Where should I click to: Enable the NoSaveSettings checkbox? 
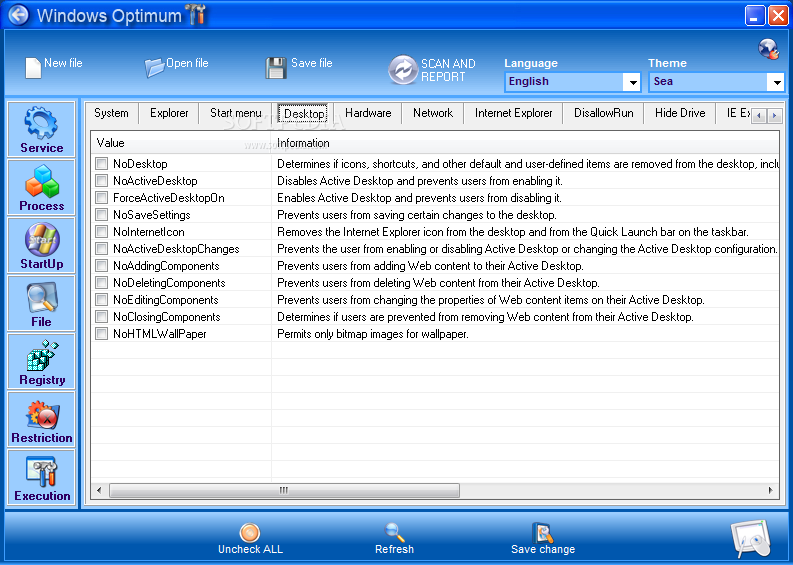click(x=102, y=214)
